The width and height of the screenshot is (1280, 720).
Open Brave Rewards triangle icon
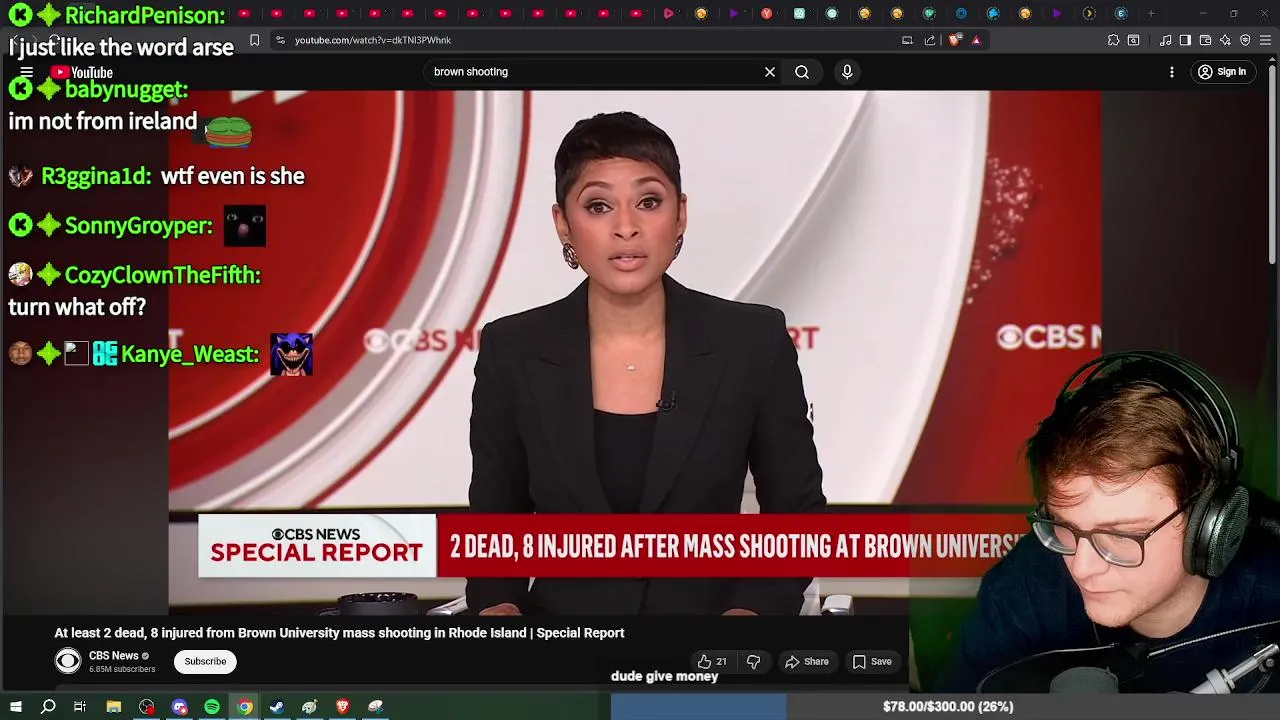tap(976, 40)
